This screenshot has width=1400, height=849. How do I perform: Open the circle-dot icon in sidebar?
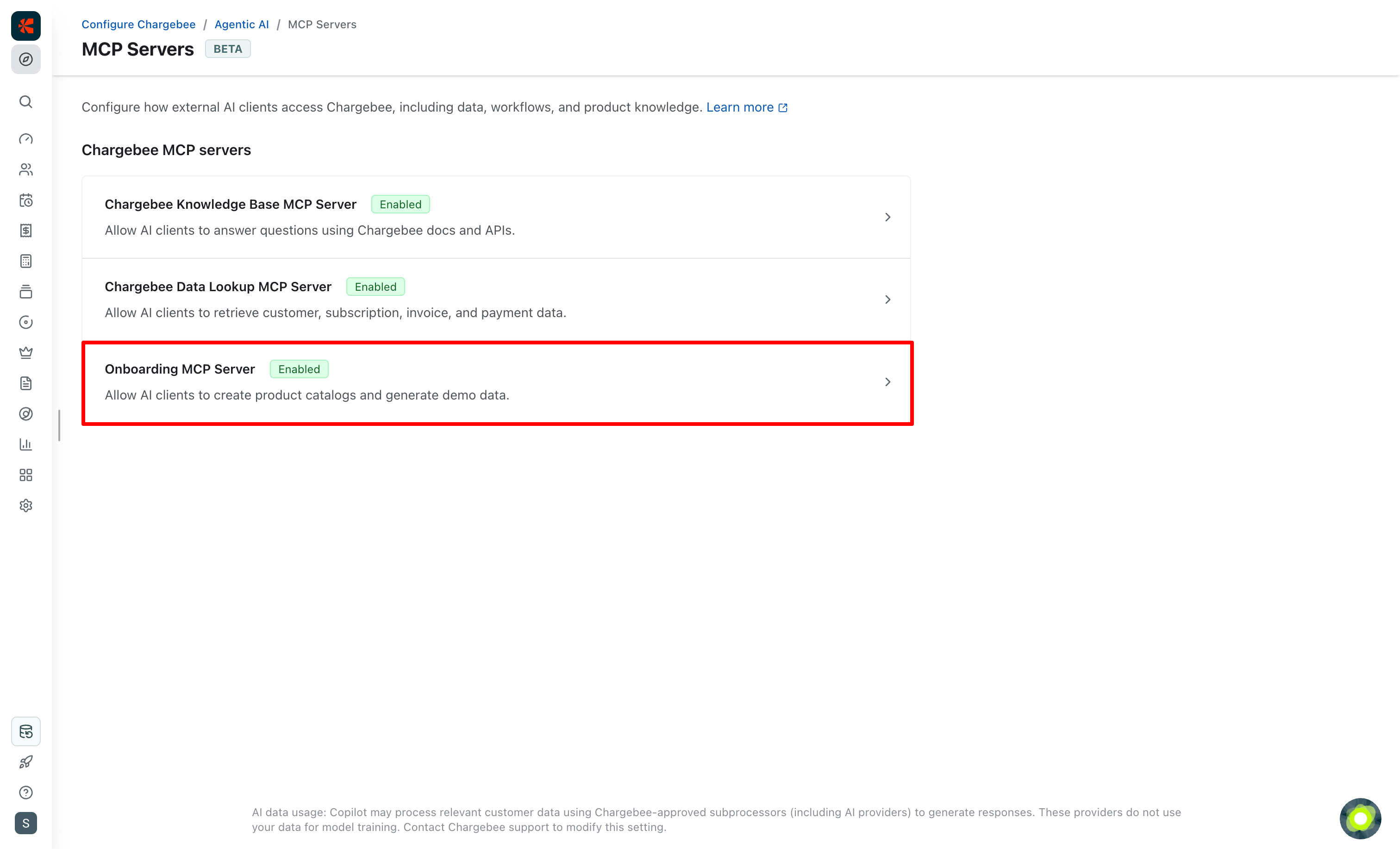point(25,322)
